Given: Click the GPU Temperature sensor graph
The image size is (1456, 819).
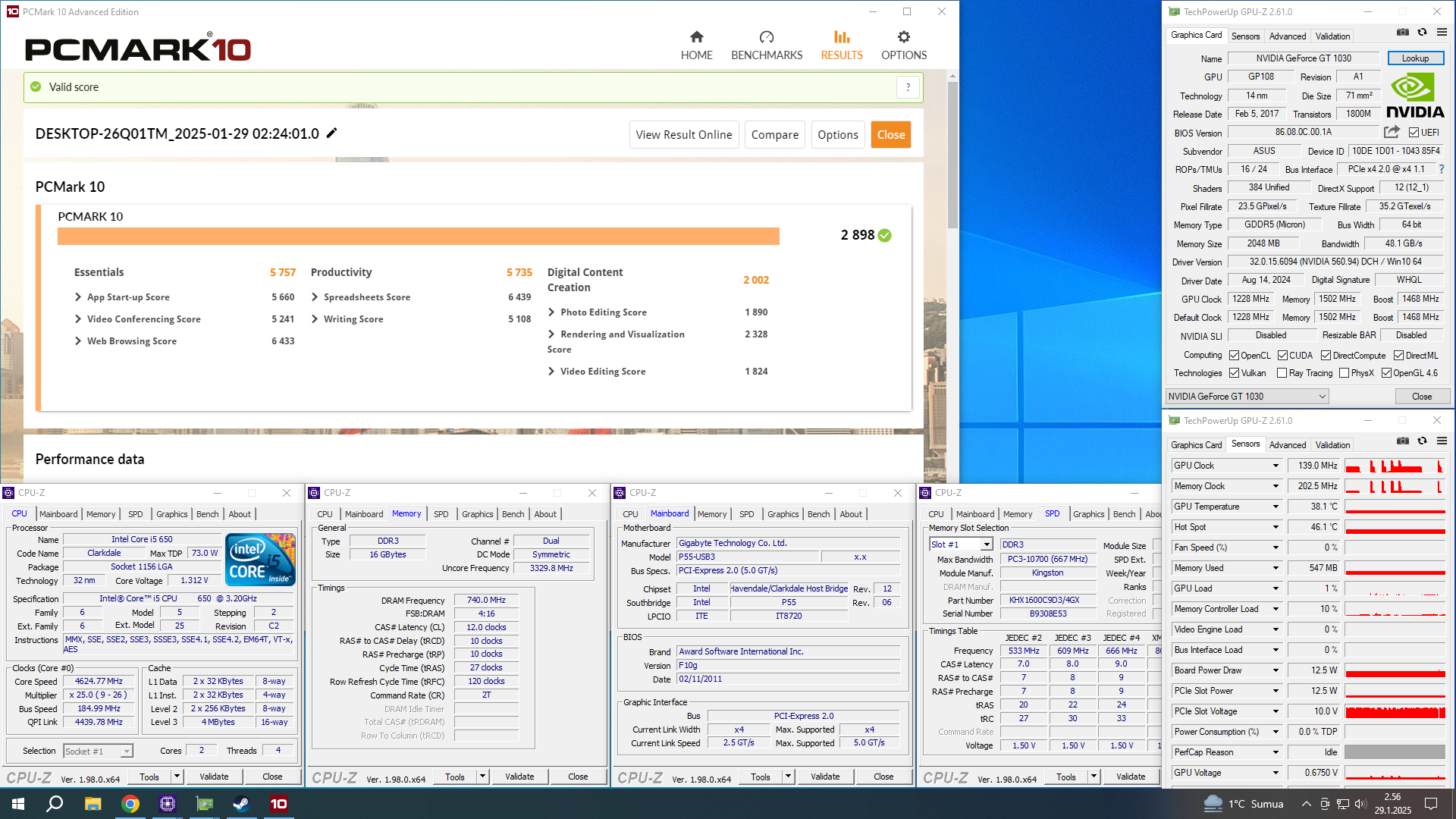Looking at the screenshot, I should pyautogui.click(x=1395, y=507).
